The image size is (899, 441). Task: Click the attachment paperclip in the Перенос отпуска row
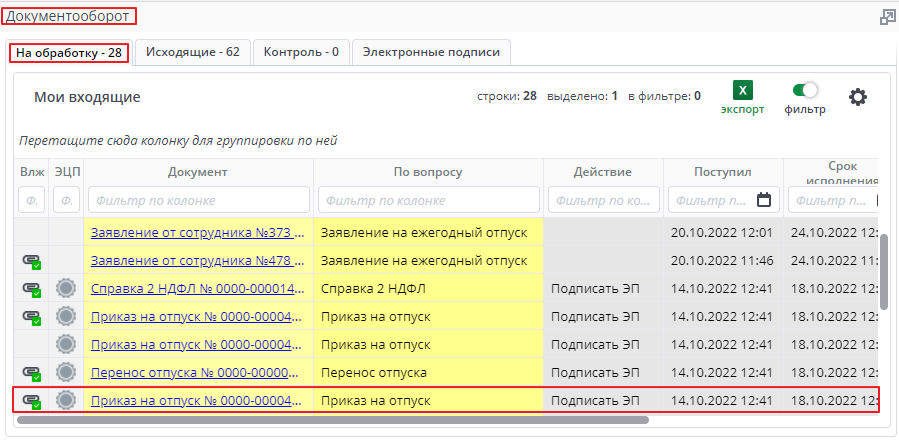[x=32, y=373]
